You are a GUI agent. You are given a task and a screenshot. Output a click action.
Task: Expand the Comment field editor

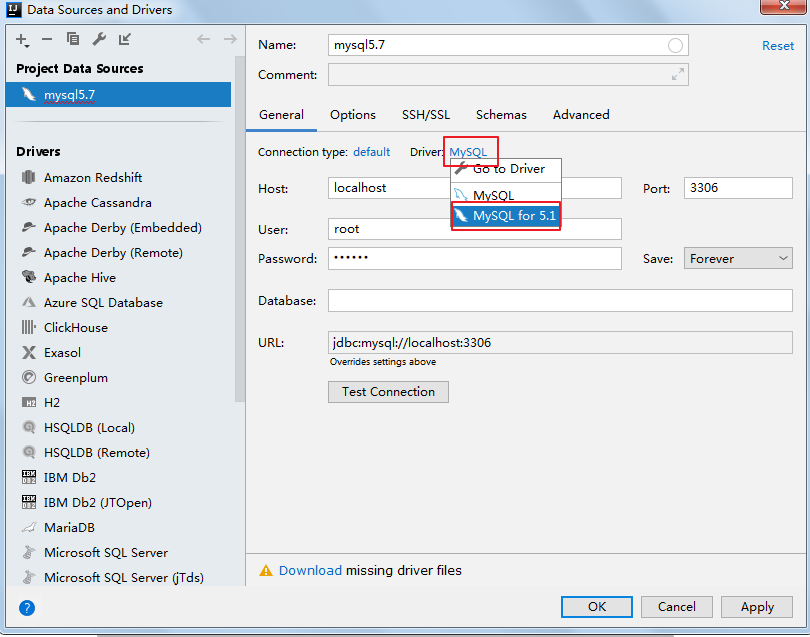click(677, 74)
